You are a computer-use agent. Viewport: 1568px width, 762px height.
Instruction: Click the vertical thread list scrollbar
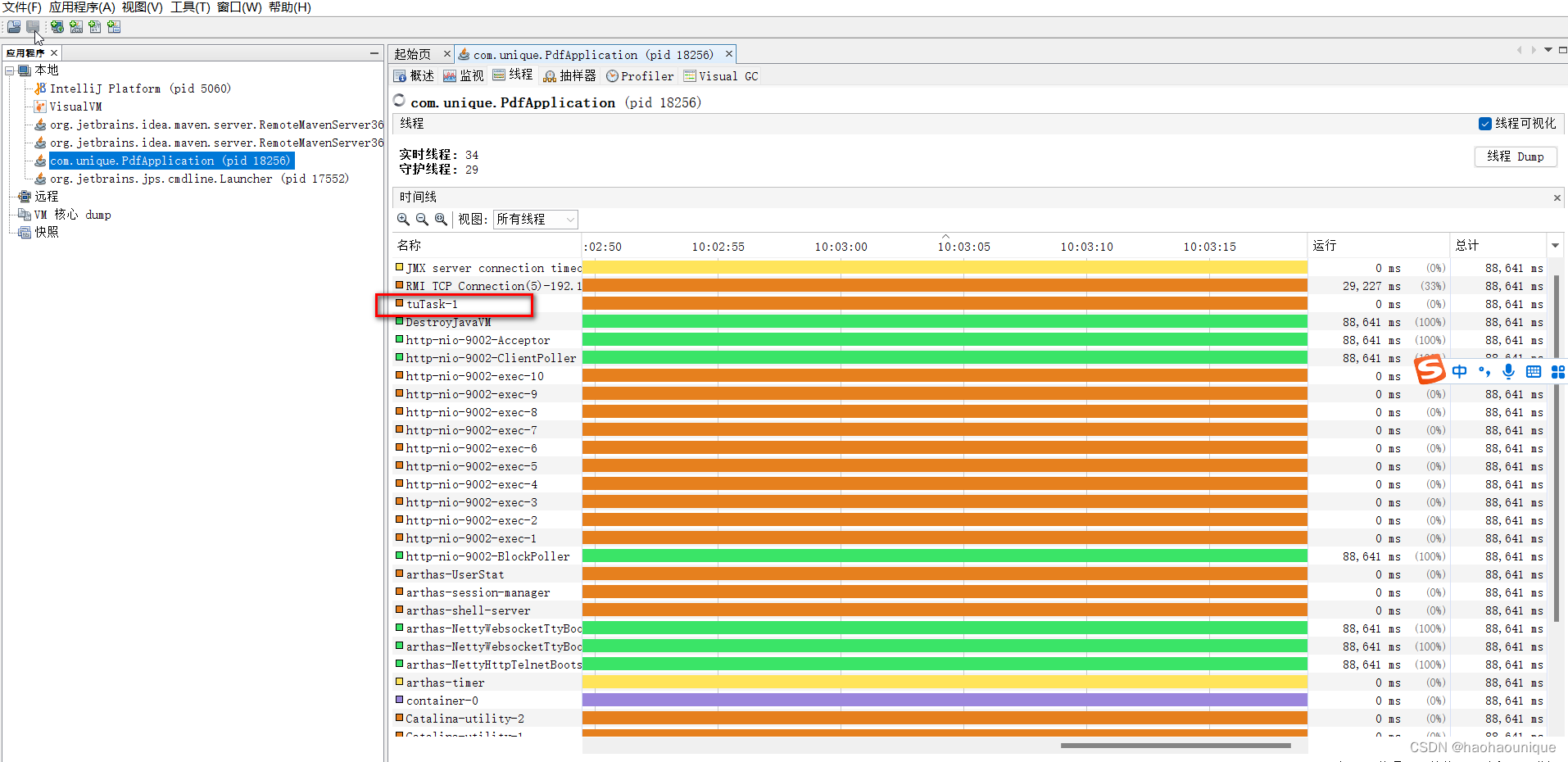click(x=1557, y=449)
